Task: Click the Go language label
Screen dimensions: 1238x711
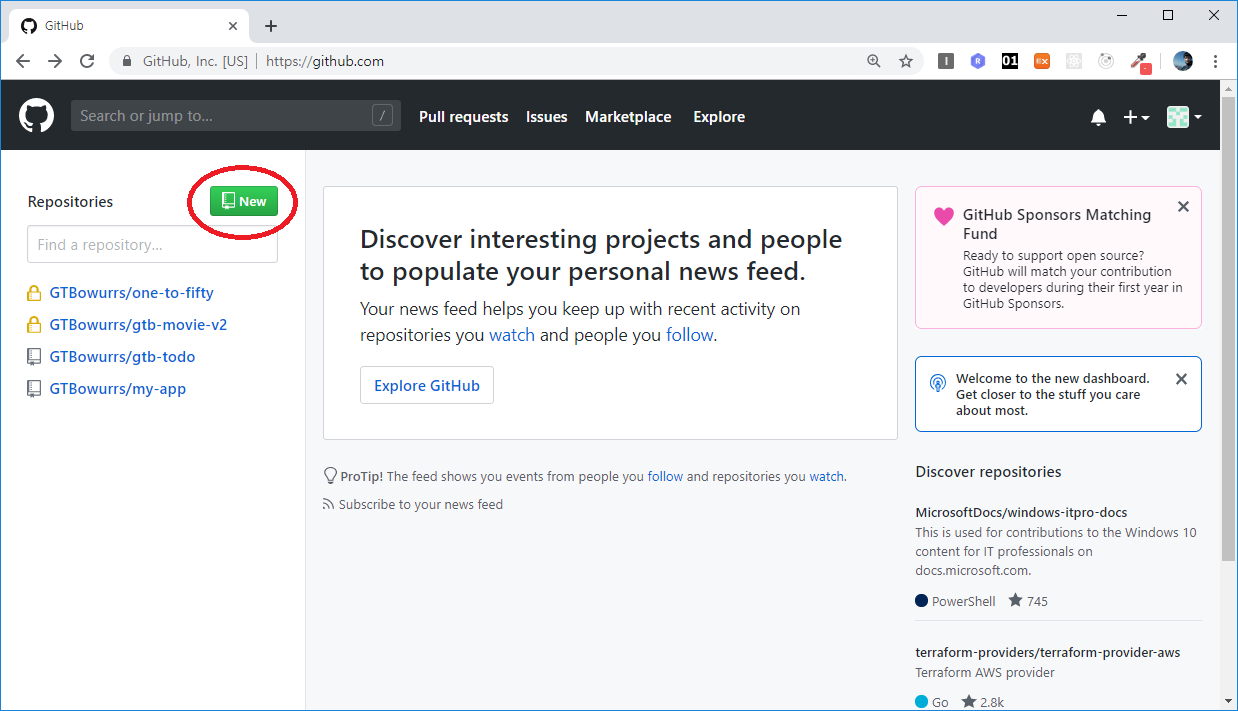Action: click(x=940, y=702)
